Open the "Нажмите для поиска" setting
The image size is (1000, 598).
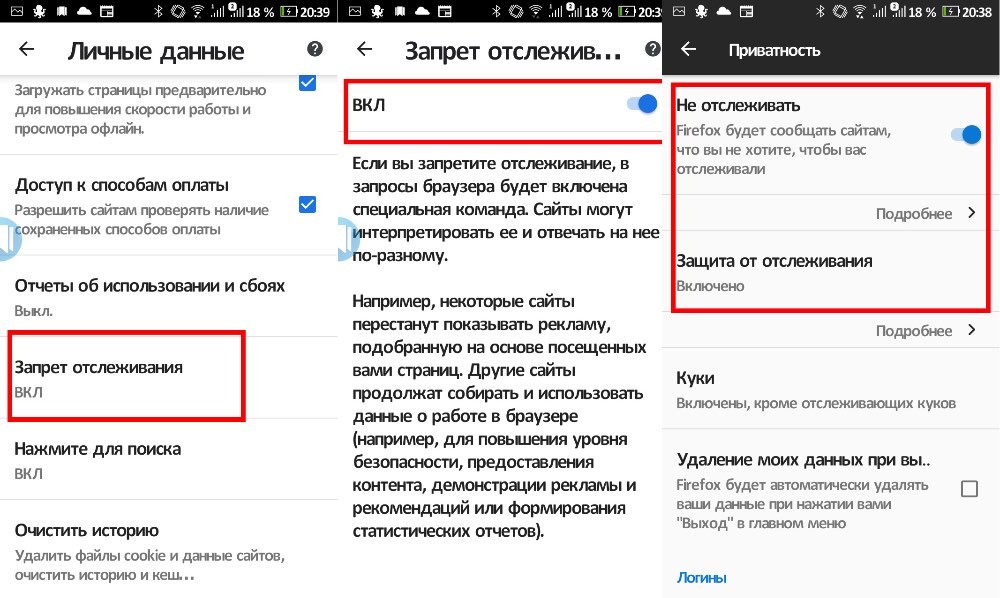[x=98, y=459]
